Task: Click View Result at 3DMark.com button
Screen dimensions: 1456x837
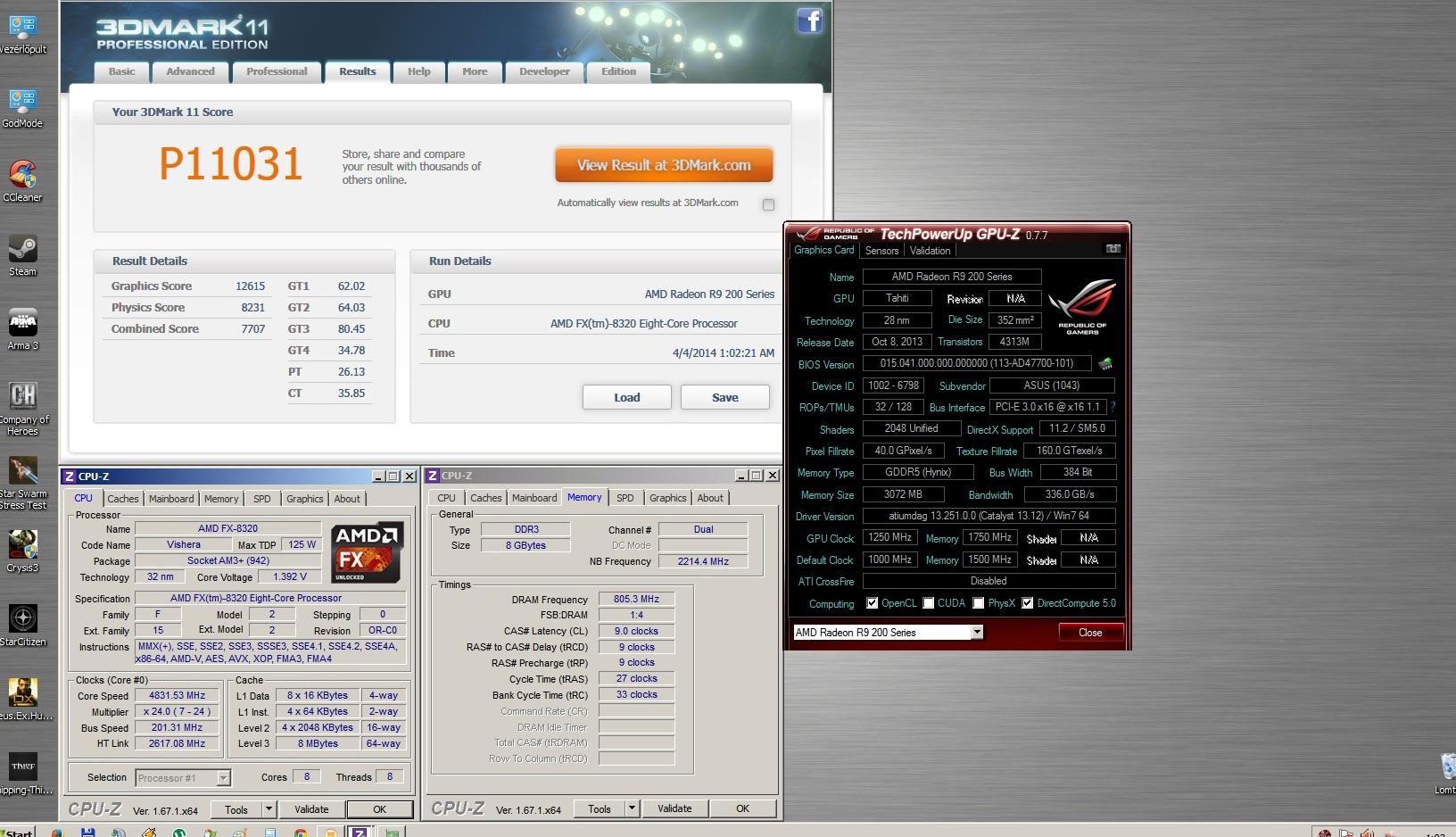Action: (x=664, y=165)
